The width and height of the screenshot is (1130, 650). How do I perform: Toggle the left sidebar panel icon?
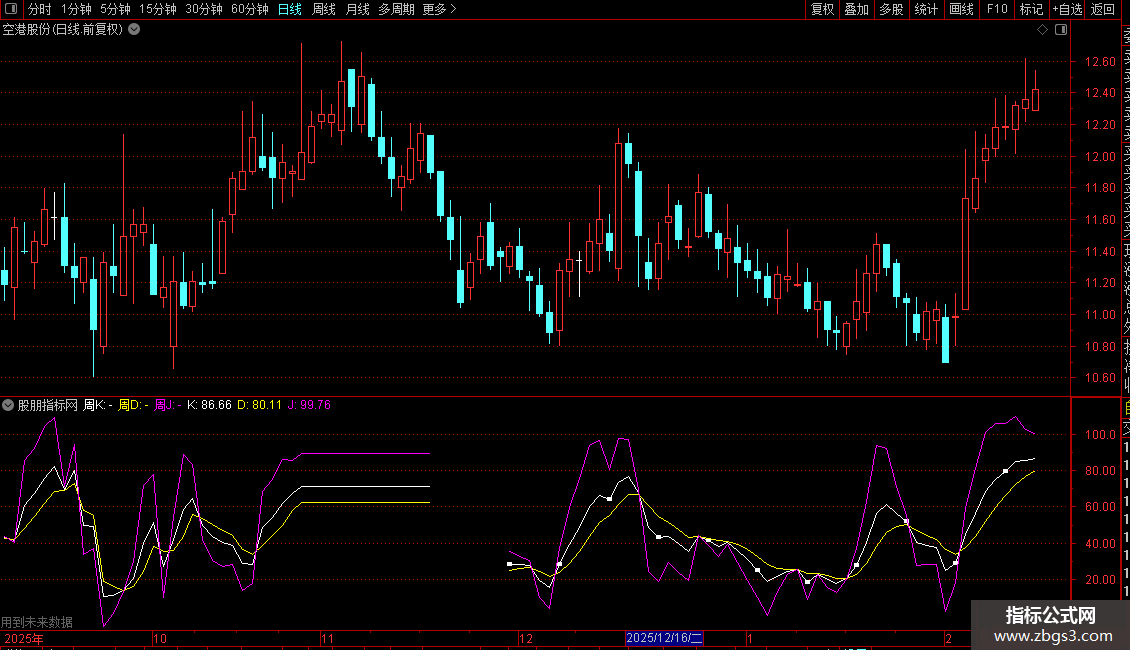click(x=12, y=9)
